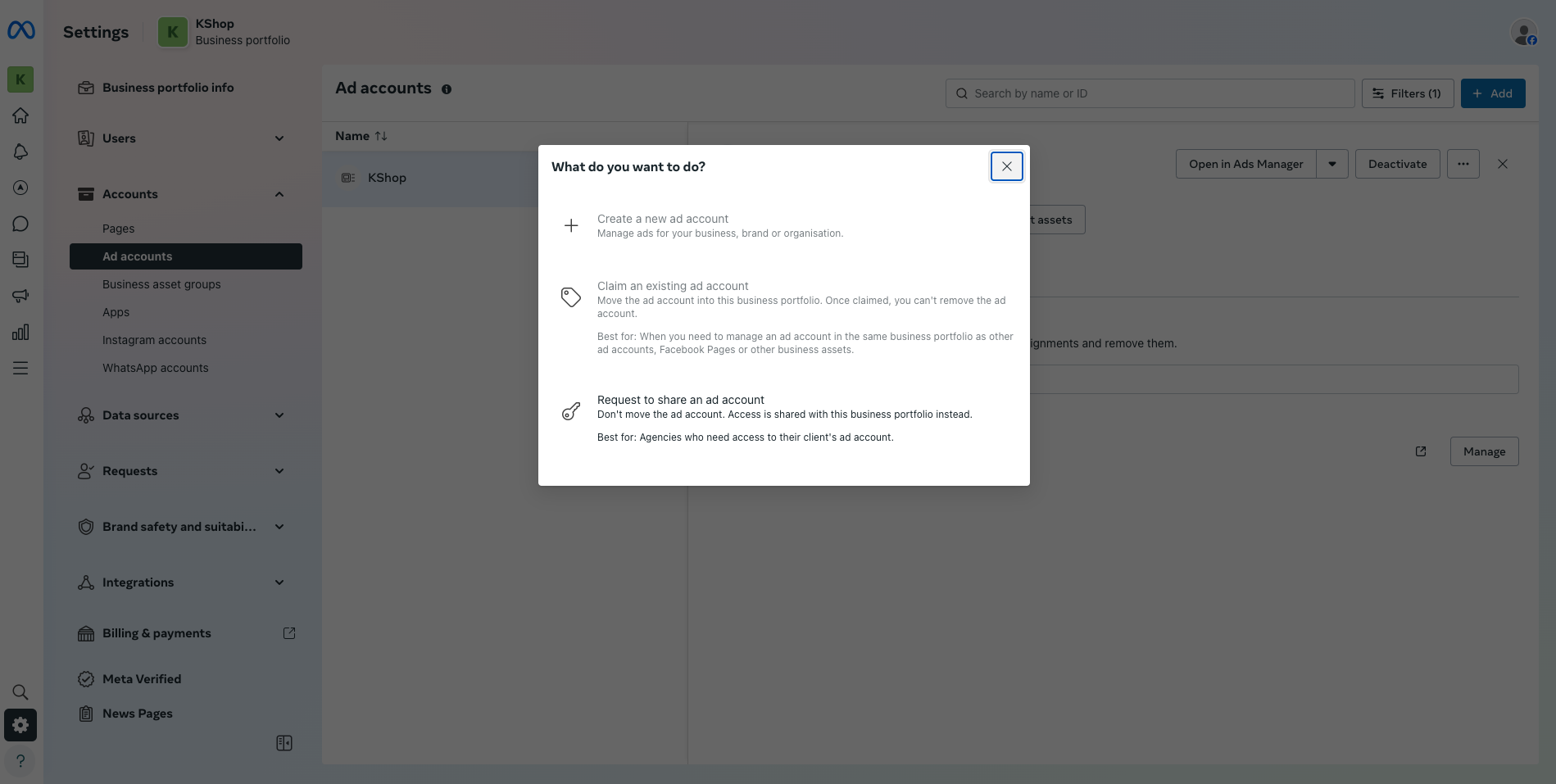The width and height of the screenshot is (1556, 784).
Task: Click the Billing & payments external link icon
Action: (x=289, y=633)
